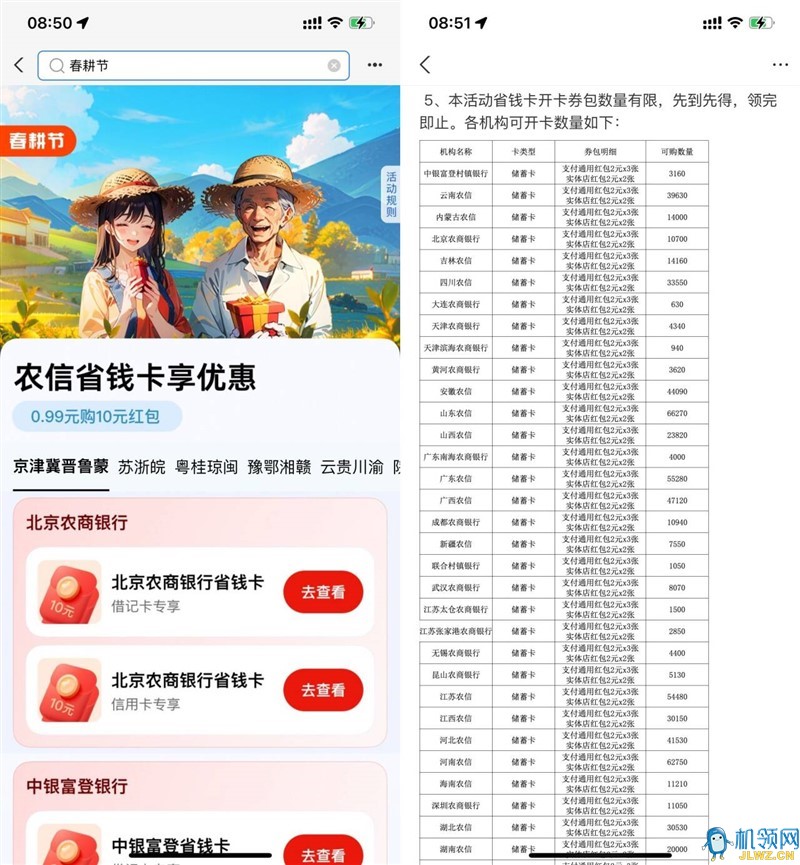This screenshot has width=800, height=865.
Task: Tap the red packet icon on the 借记卡专享 card
Action: pyautogui.click(x=70, y=592)
